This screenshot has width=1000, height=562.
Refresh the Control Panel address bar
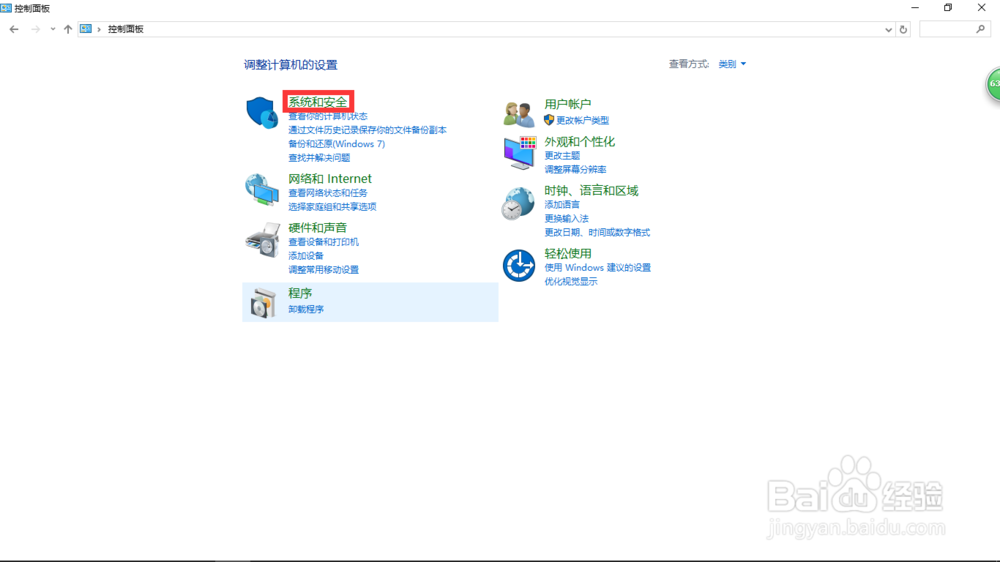pyautogui.click(x=903, y=29)
